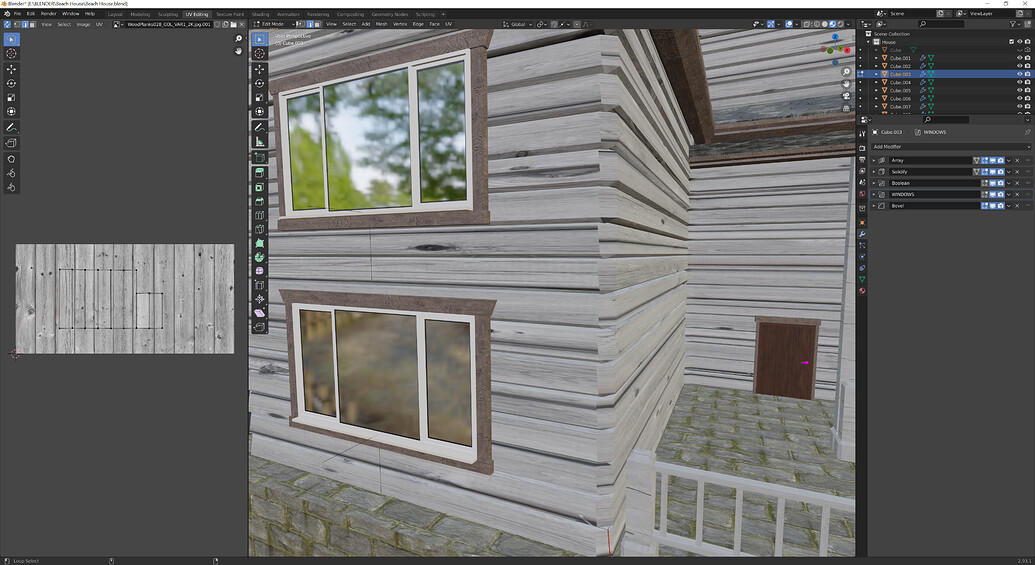Expand Cube.005 in the outliner

coord(877,90)
